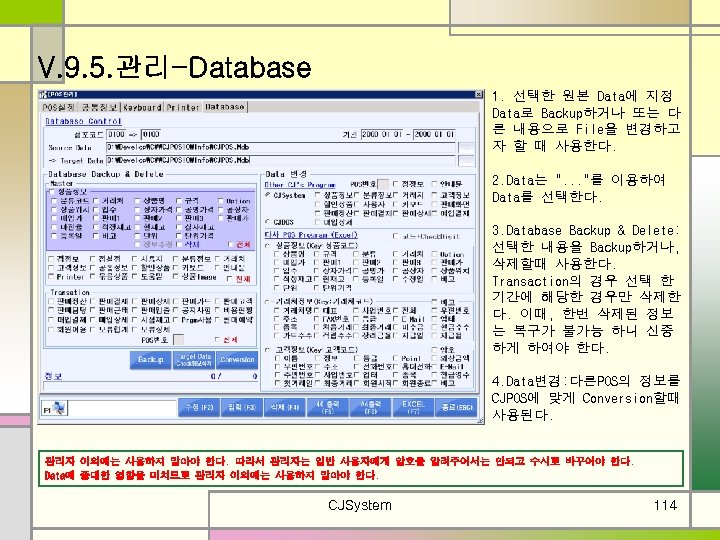The height and width of the screenshot is (540, 720).
Task: Click the EXCEL (F7) button
Action: click(x=413, y=407)
